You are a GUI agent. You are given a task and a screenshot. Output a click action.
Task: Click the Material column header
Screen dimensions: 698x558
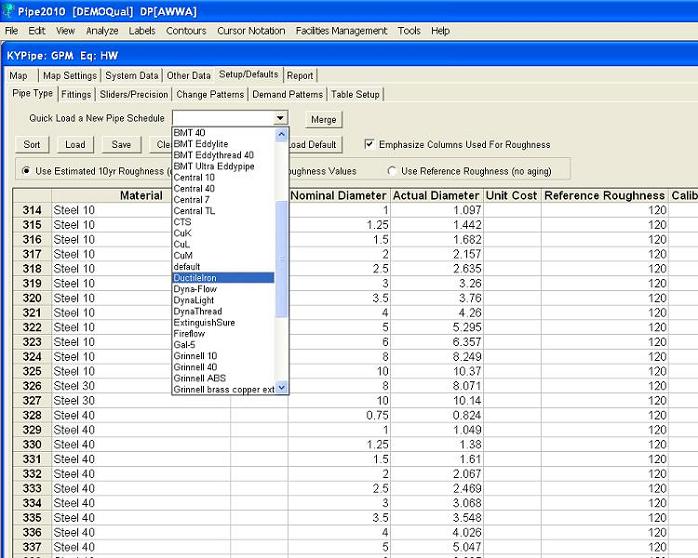click(x=141, y=195)
